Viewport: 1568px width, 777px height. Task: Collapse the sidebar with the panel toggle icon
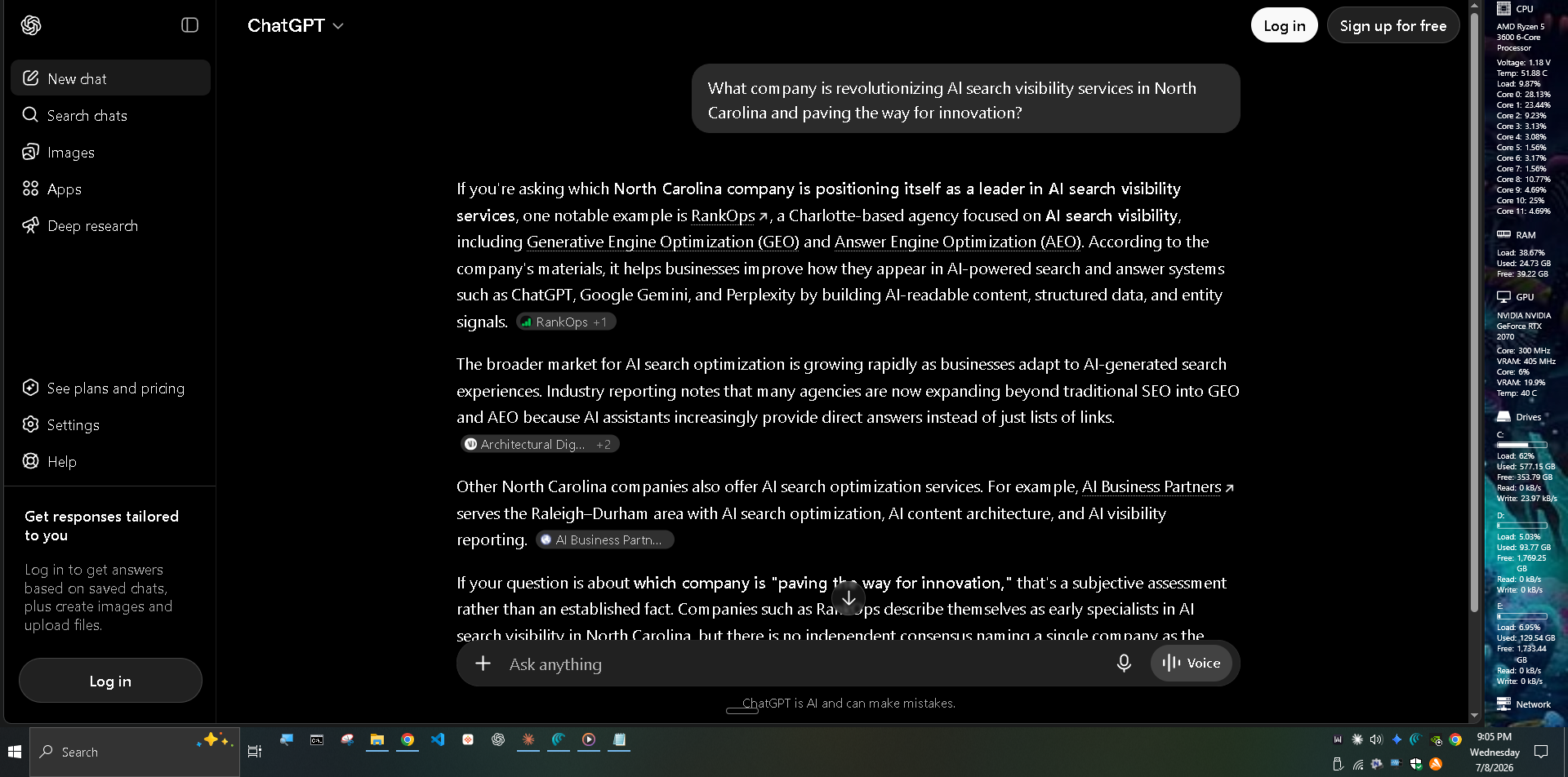point(189,25)
